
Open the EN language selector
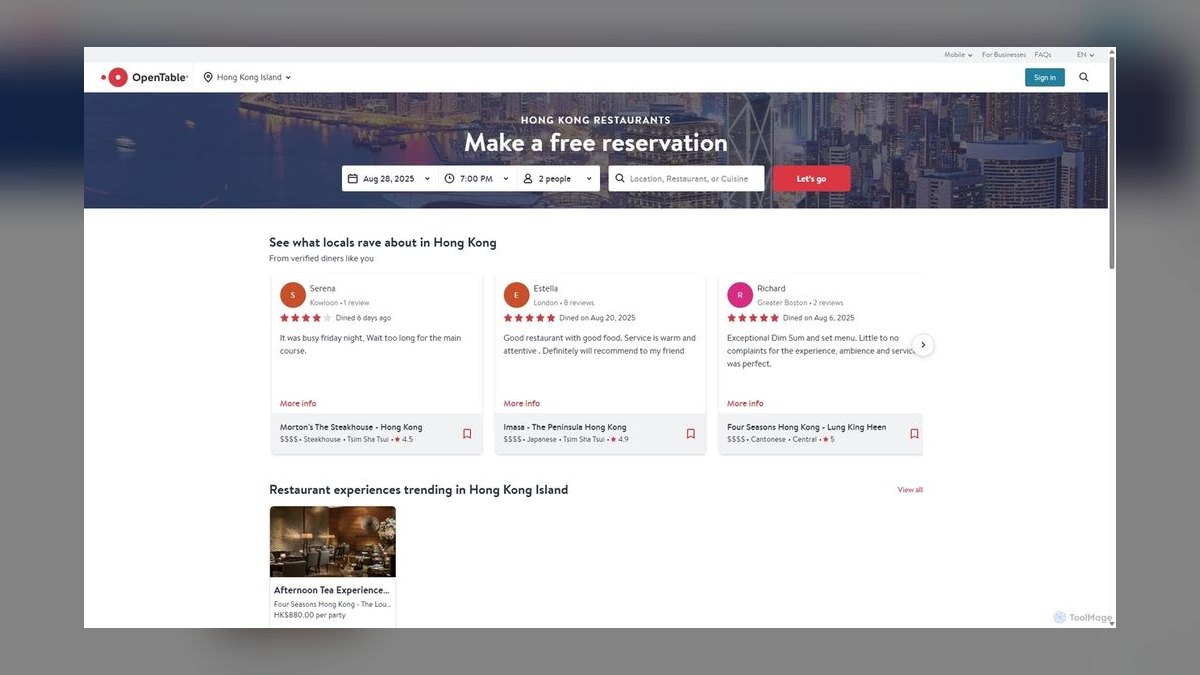[x=1085, y=55]
